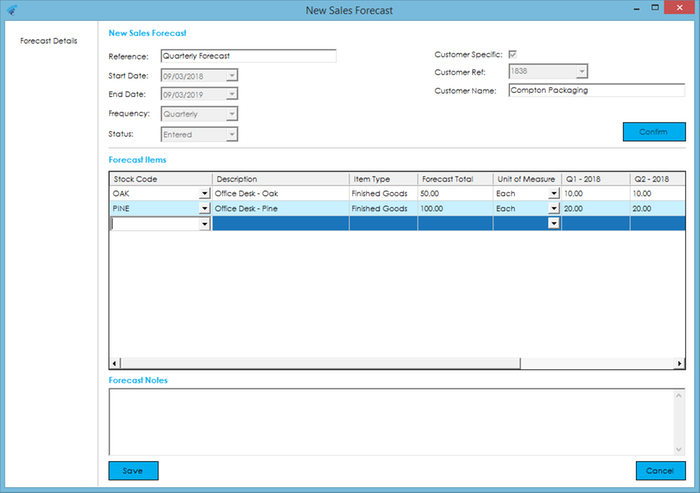Click the Q2 - 2018 column header
700x493 pixels.
click(658, 179)
